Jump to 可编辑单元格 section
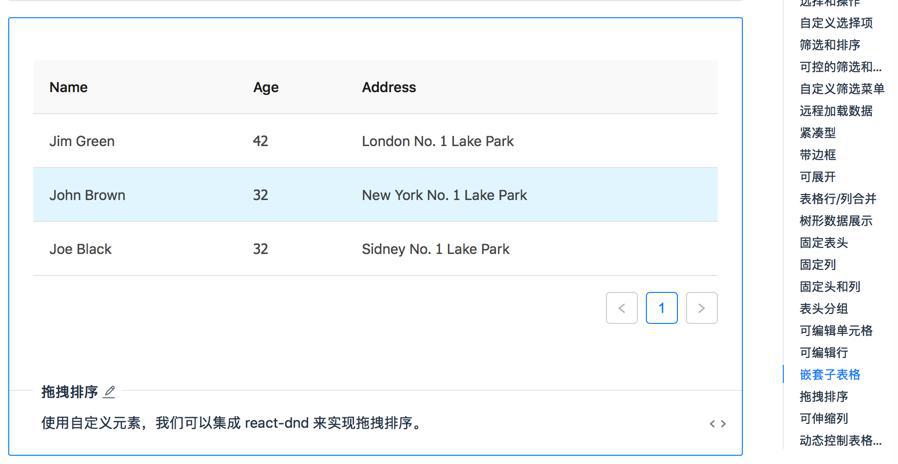The width and height of the screenshot is (898, 464). pyautogui.click(x=835, y=331)
